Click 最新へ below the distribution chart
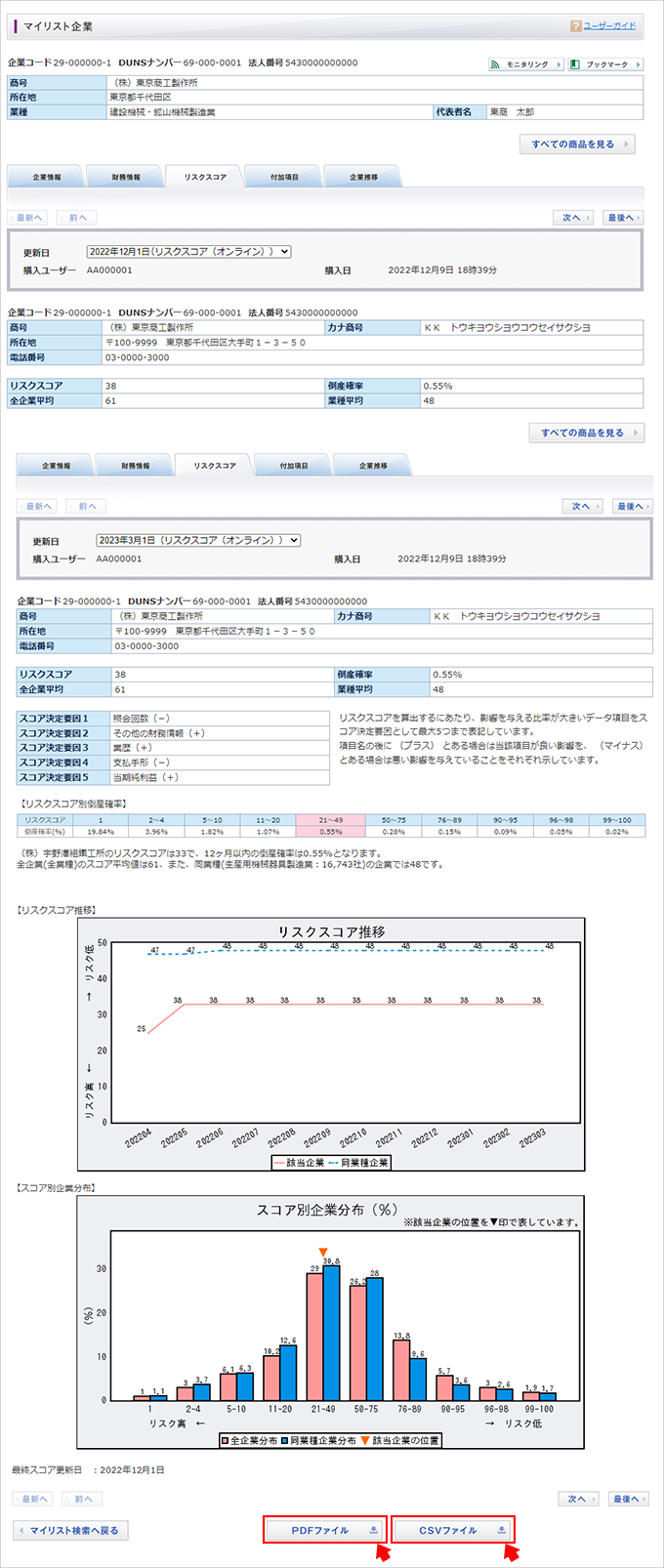 33,1499
